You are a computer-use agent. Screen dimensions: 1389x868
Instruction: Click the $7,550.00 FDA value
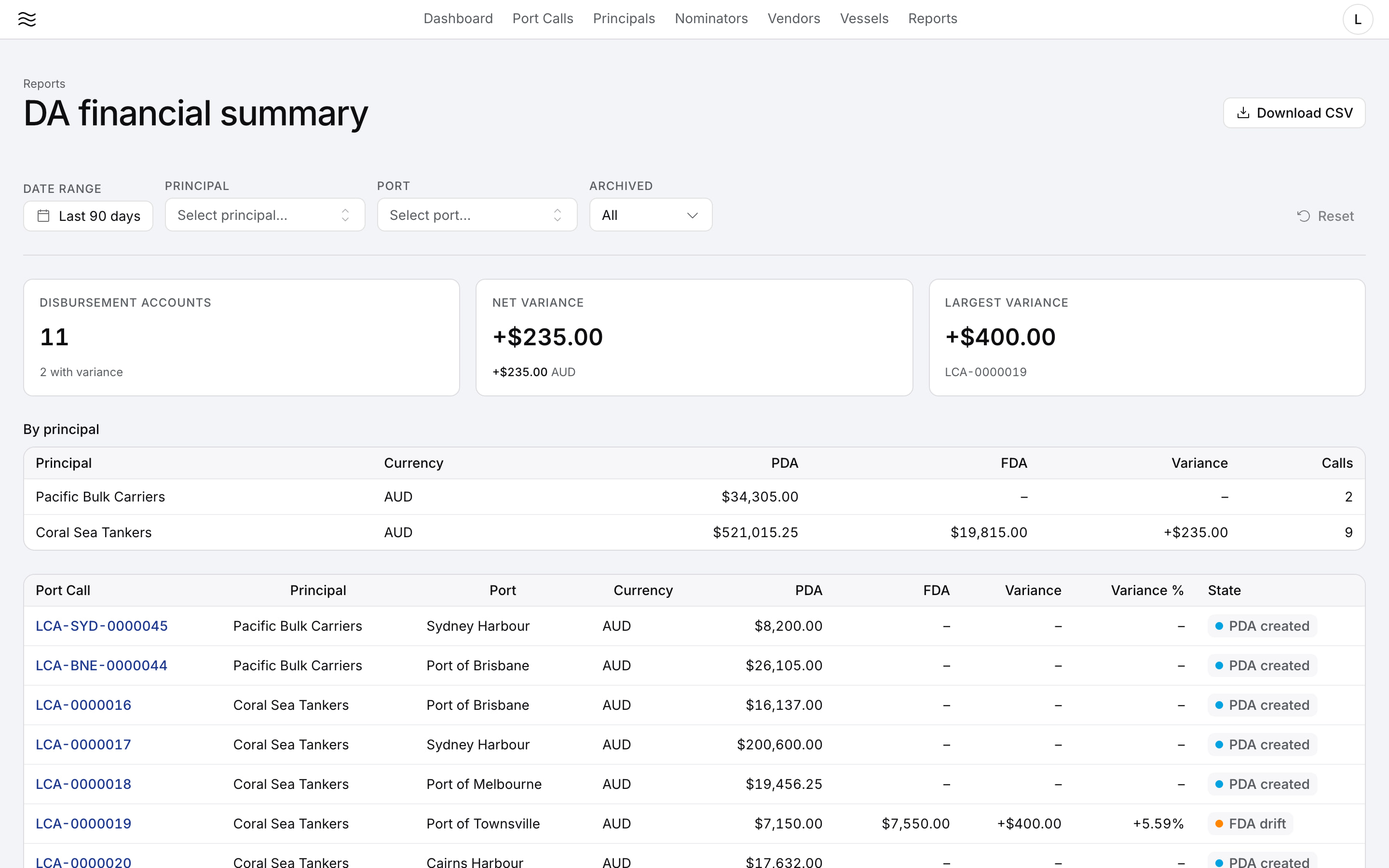915,823
